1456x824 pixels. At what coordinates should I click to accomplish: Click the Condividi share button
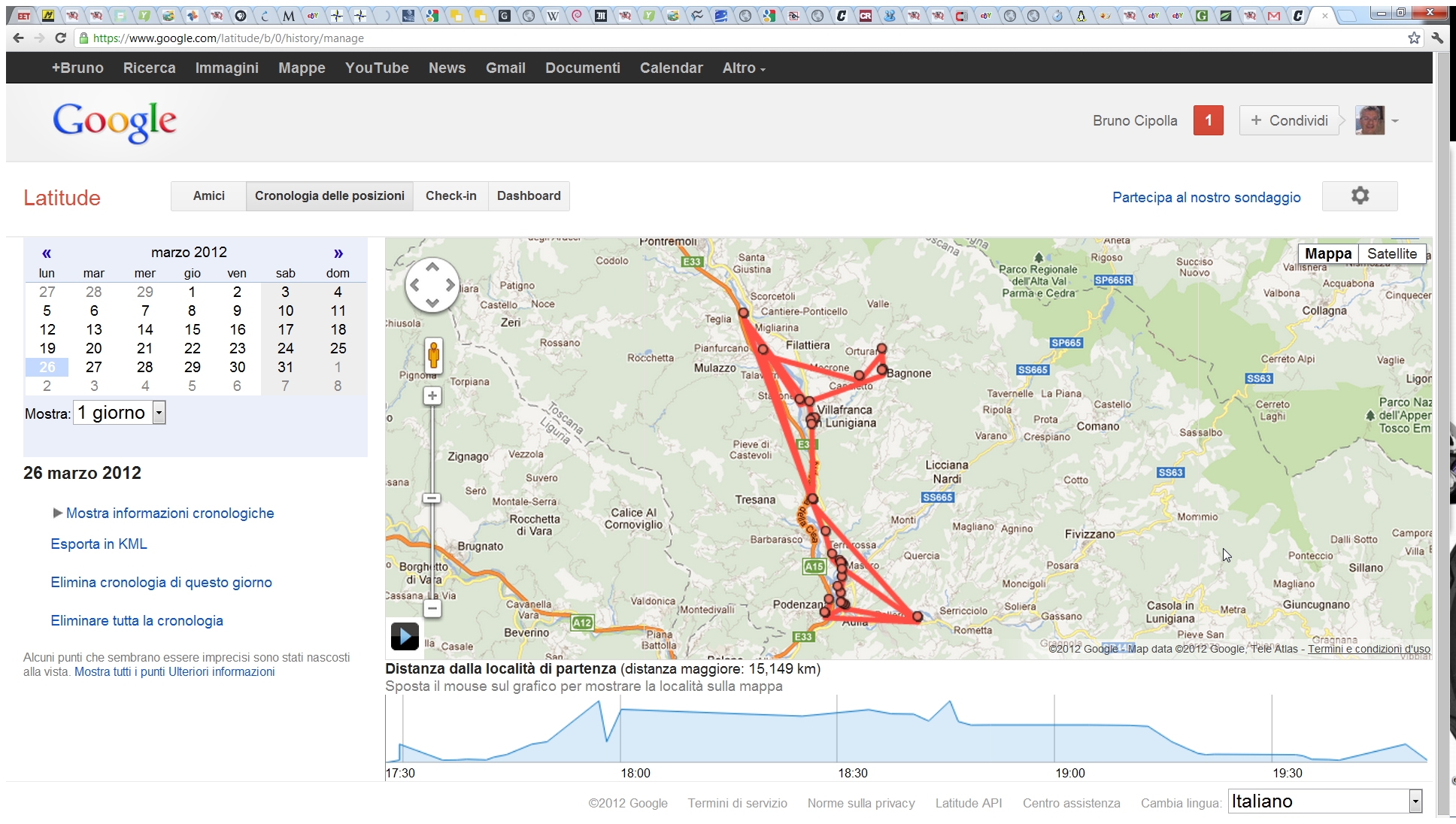click(1289, 120)
